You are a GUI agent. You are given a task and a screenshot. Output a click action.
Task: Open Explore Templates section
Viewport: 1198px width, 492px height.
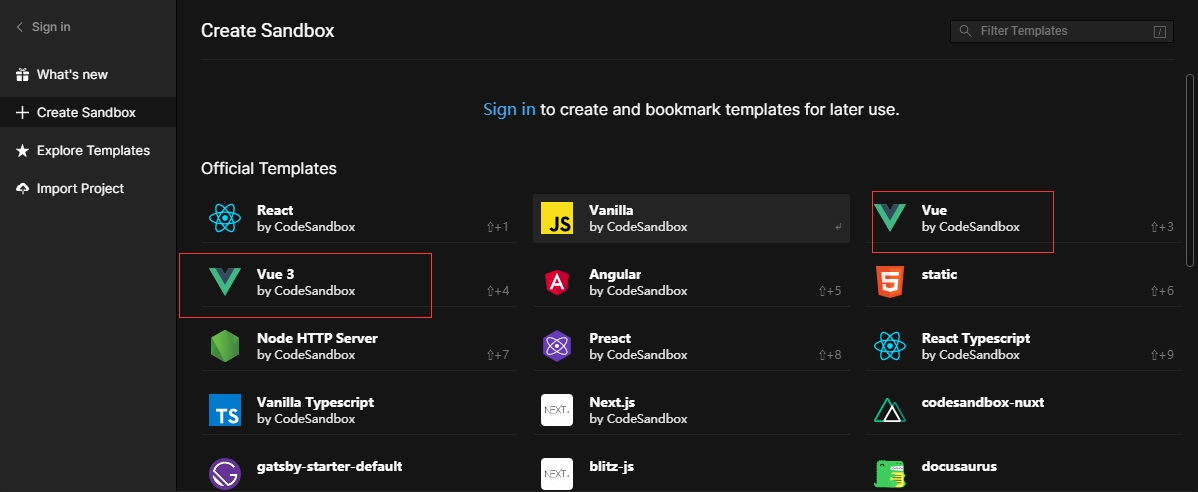pos(88,151)
